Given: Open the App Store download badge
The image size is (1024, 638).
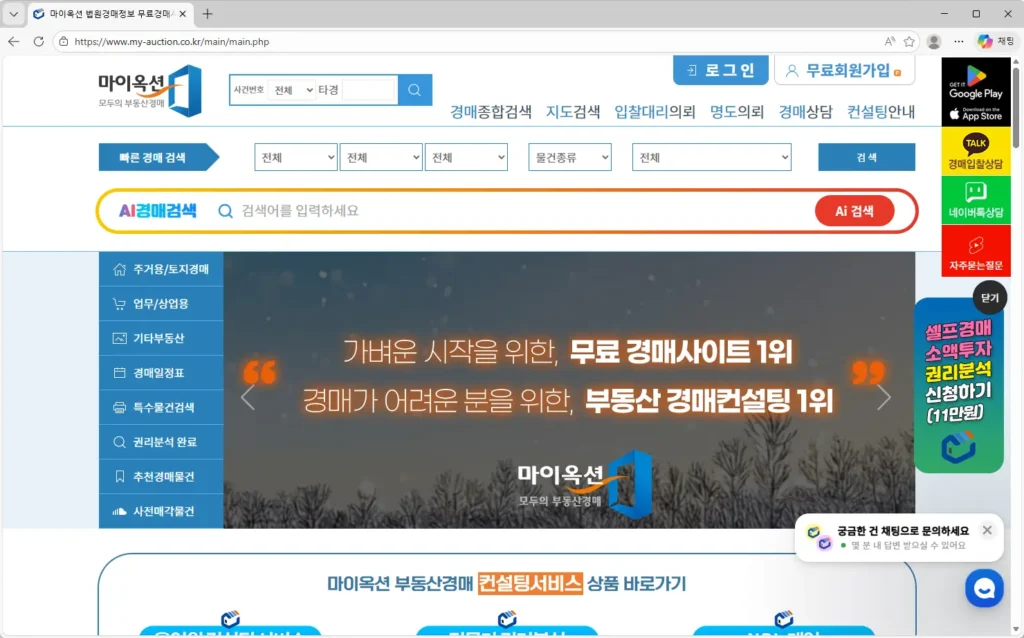Looking at the screenshot, I should [975, 112].
